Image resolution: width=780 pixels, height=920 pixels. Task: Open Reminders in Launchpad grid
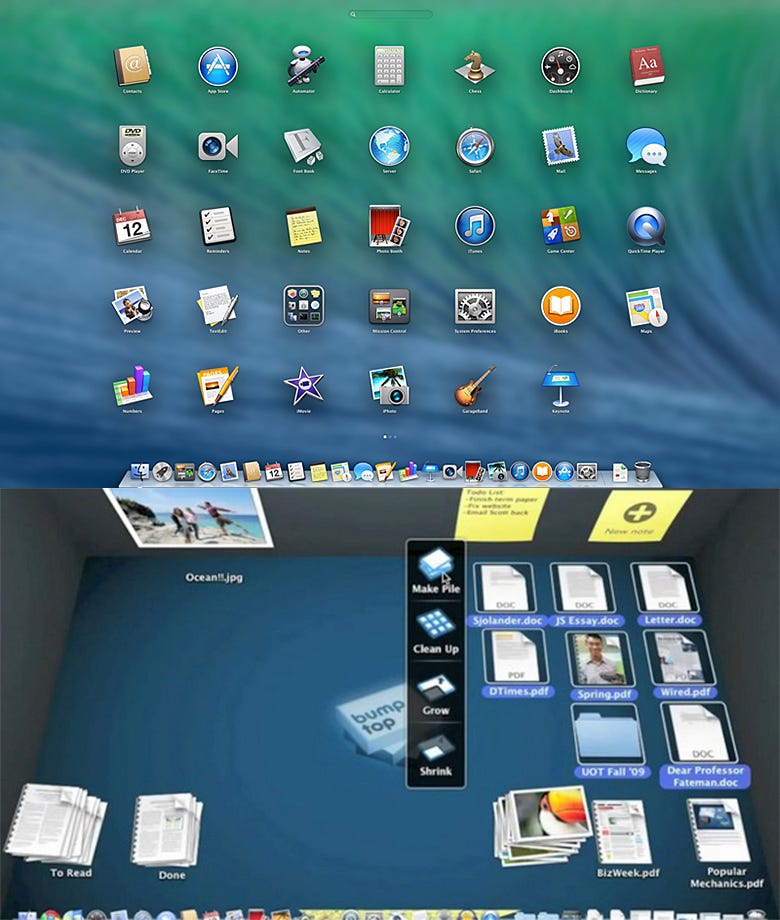tap(218, 226)
